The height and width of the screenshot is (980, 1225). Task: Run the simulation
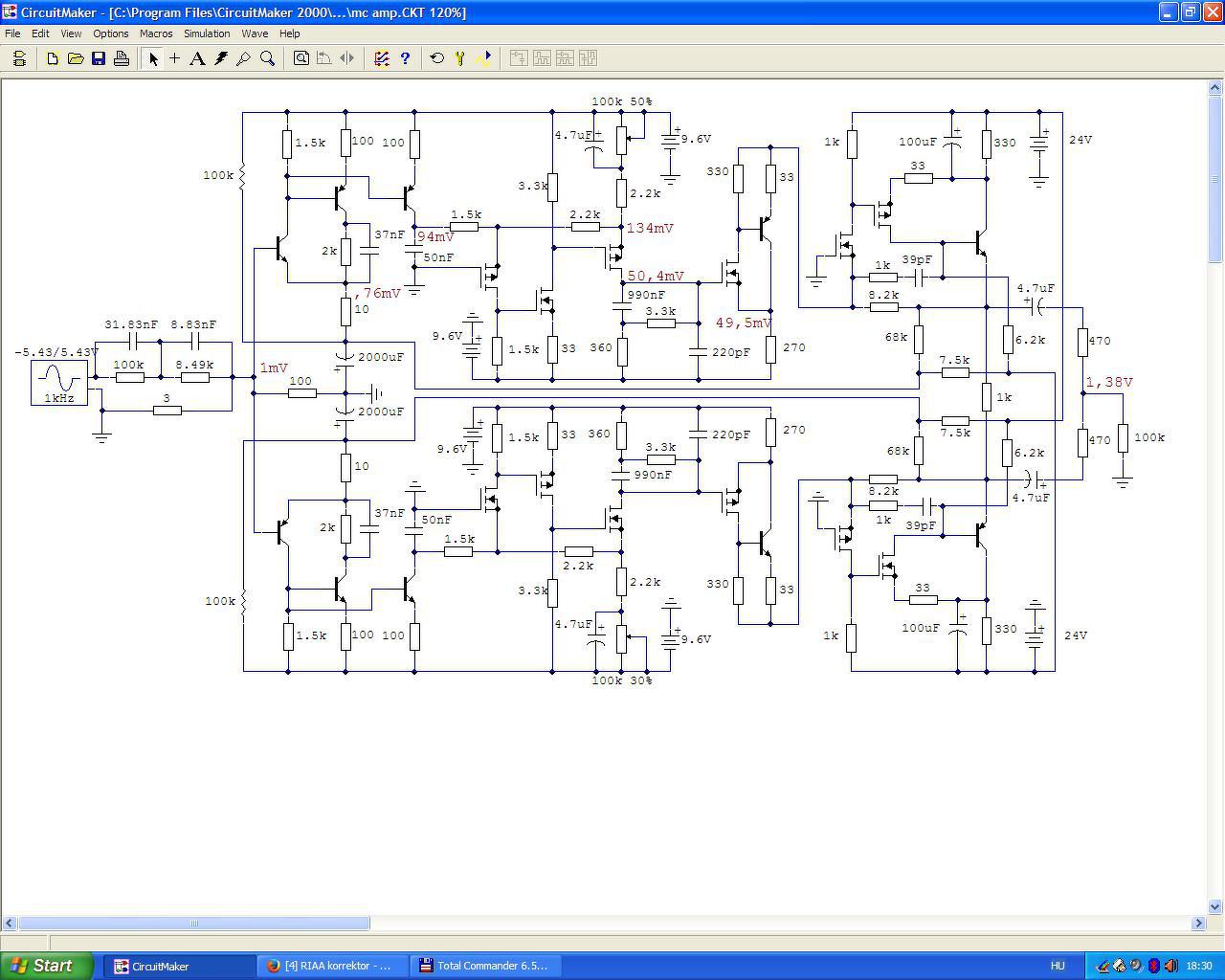[484, 58]
